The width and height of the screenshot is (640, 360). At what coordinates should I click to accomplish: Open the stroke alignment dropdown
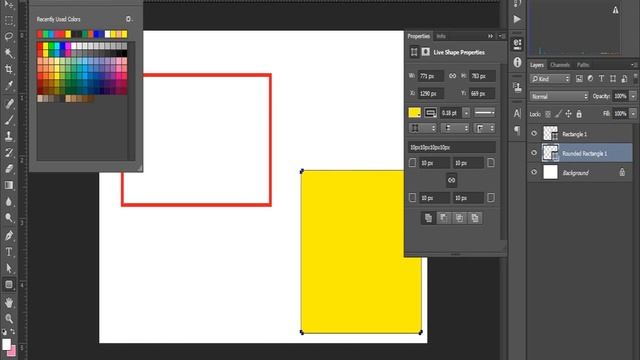click(422, 128)
